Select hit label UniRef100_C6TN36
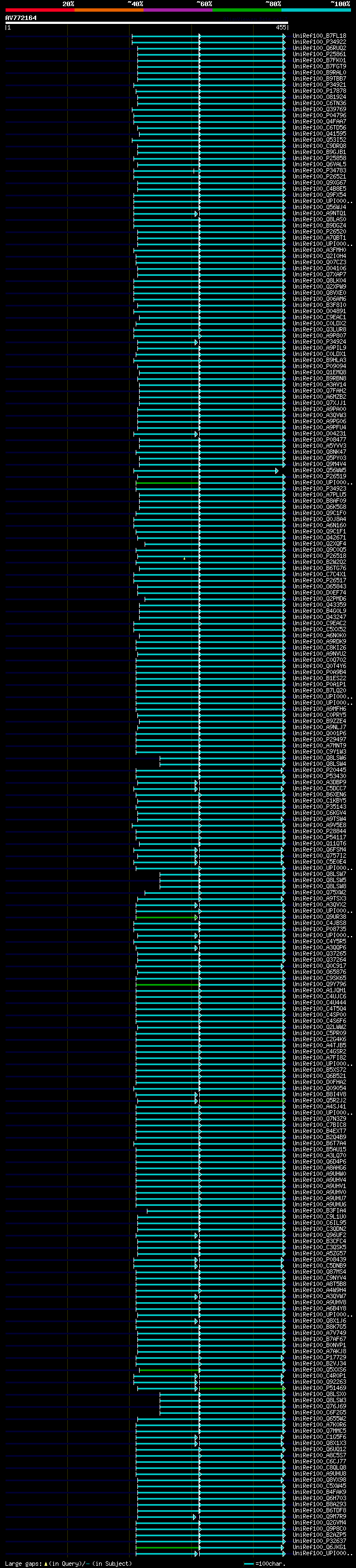The image size is (356, 1568). [x=319, y=103]
